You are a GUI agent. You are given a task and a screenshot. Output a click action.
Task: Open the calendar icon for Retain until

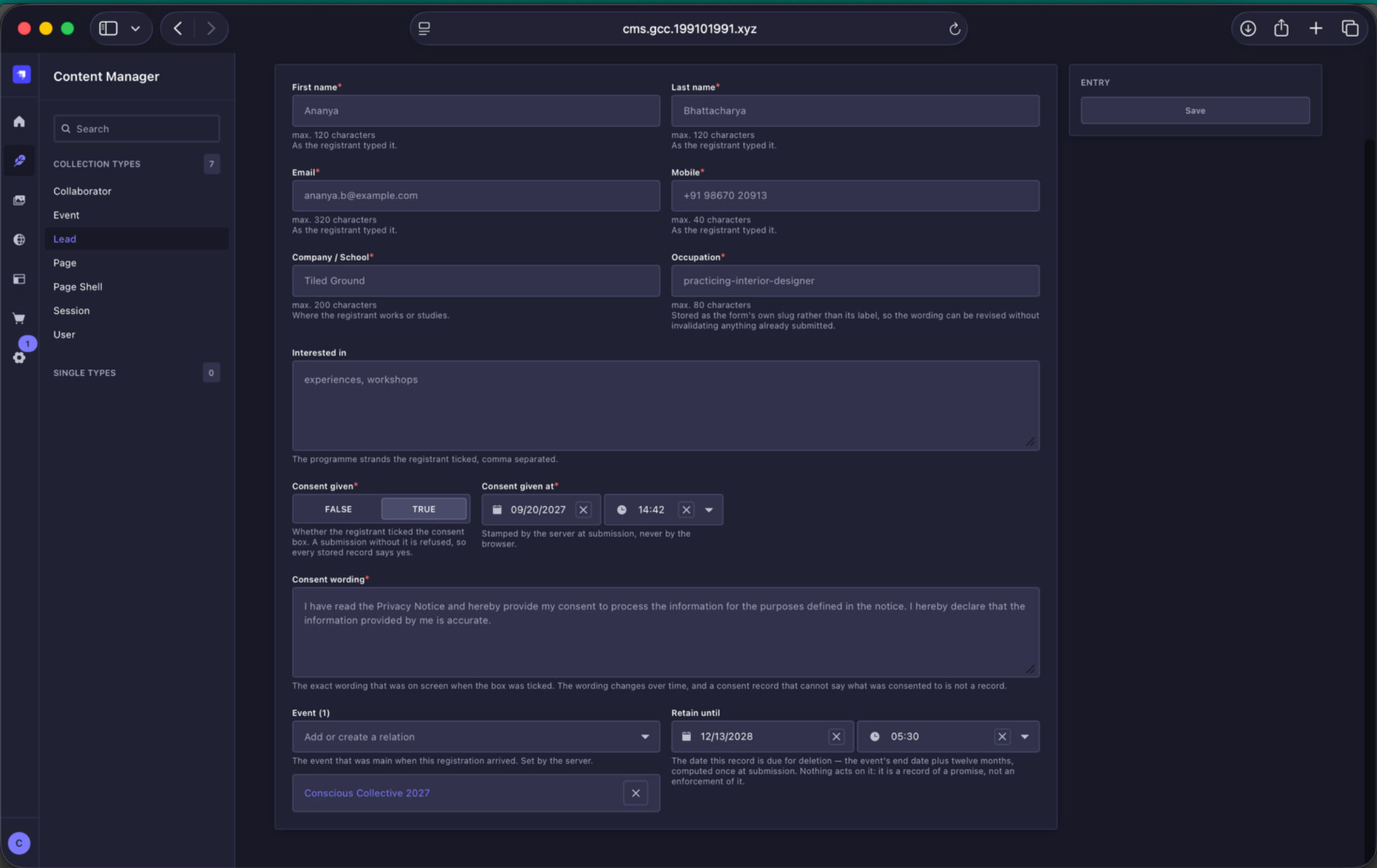686,736
